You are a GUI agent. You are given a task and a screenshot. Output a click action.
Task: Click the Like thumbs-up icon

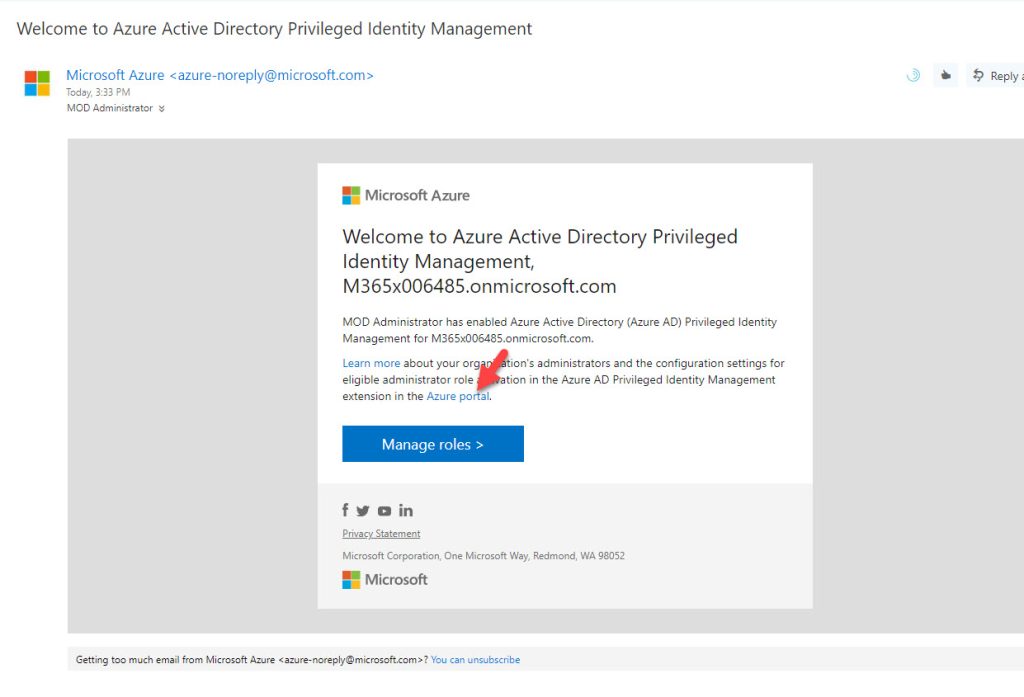click(945, 74)
